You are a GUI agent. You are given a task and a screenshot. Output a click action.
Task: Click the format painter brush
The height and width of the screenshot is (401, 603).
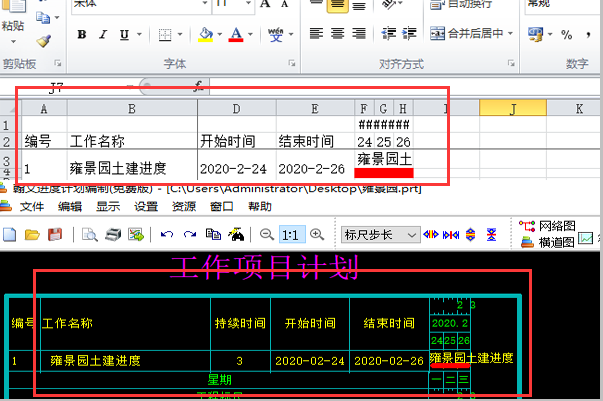[x=43, y=41]
